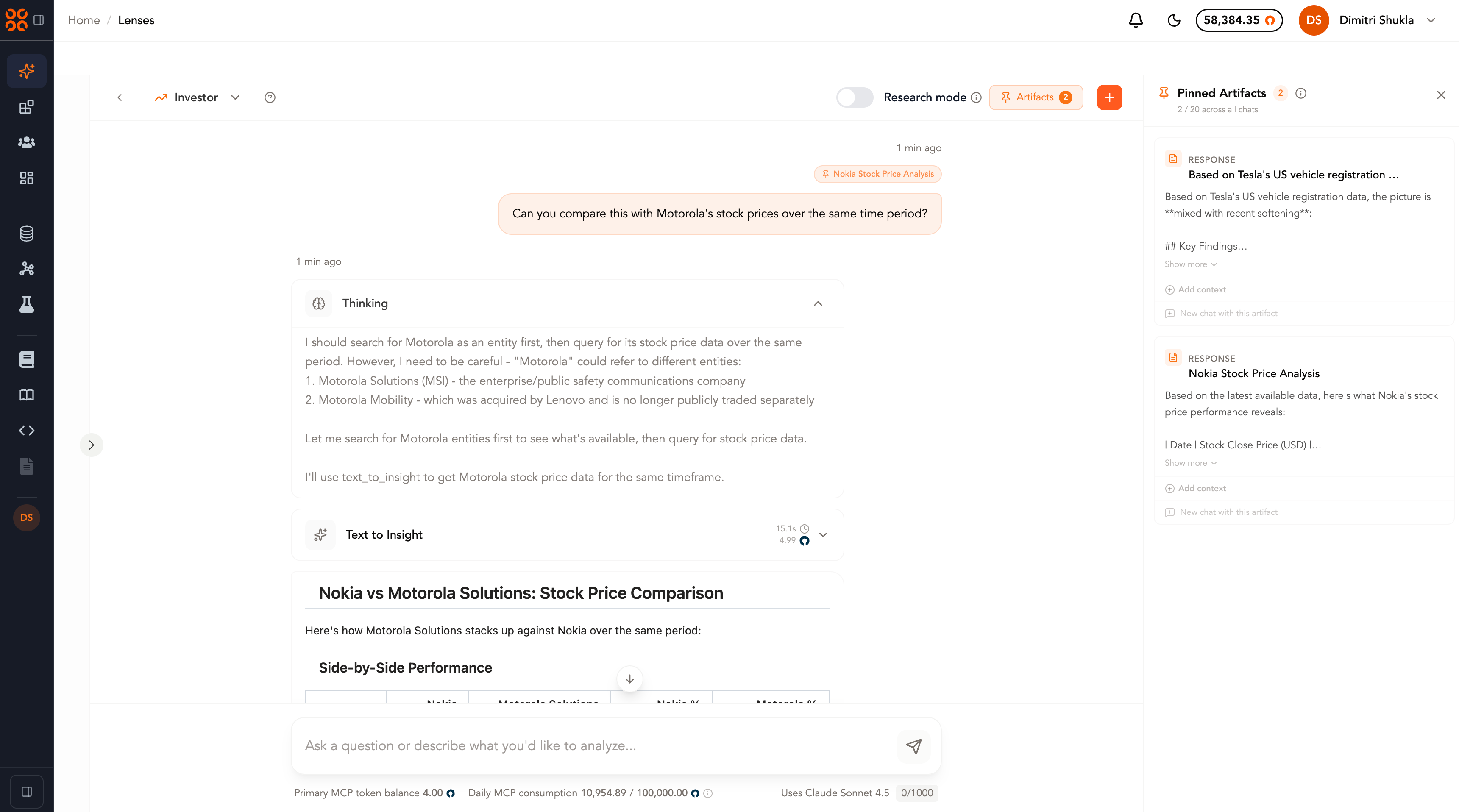Click the Tesla artifact document icon
The width and height of the screenshot is (1459, 812).
[1173, 159]
